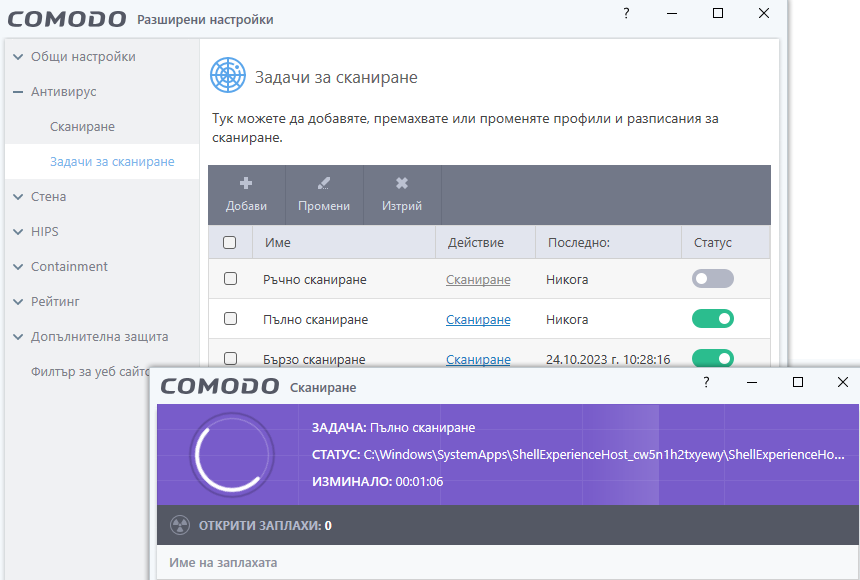Expand the Рейтинг section

(18, 302)
